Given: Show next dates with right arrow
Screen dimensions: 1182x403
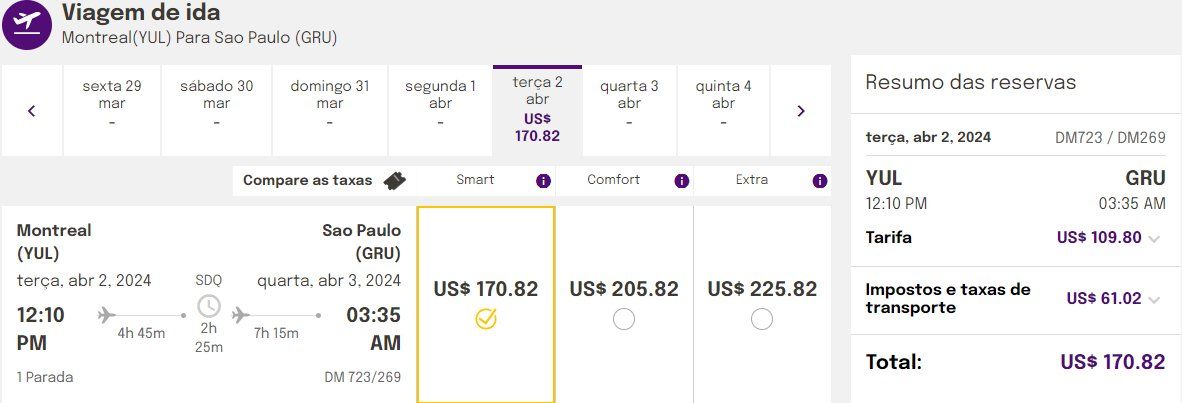Looking at the screenshot, I should click(x=801, y=111).
